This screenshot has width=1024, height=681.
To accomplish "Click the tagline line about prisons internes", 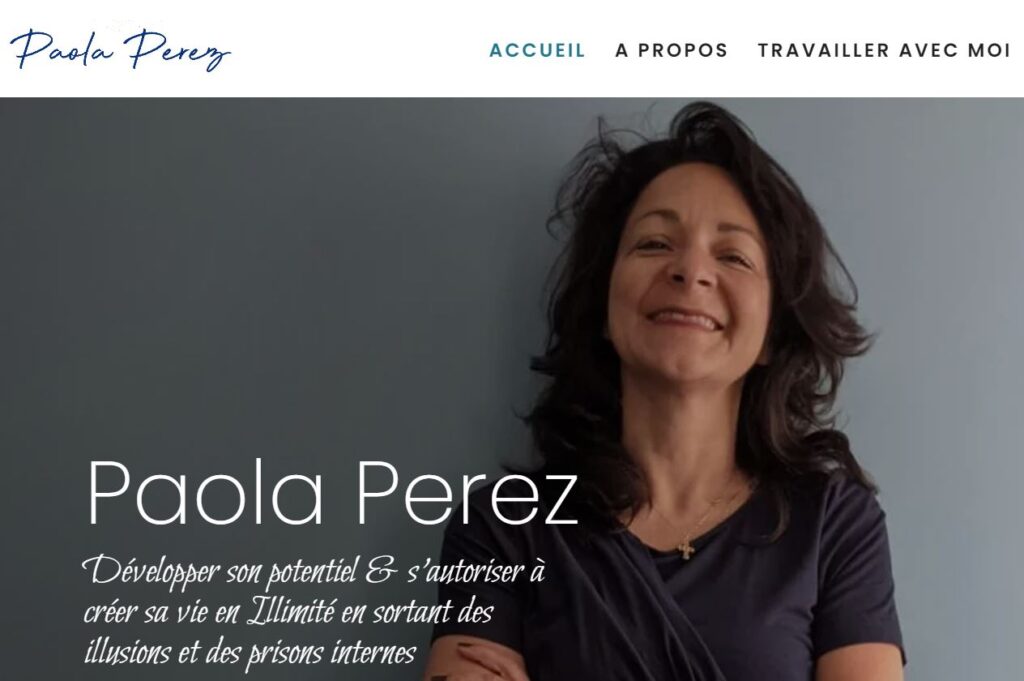I will point(250,653).
